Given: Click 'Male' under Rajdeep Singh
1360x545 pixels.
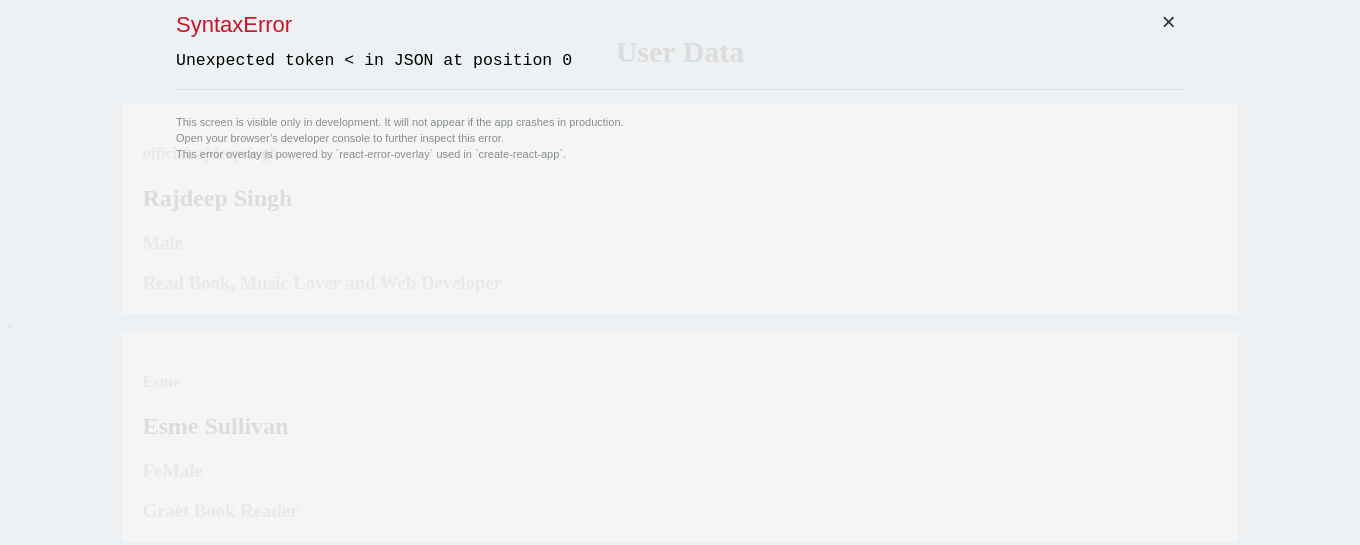Looking at the screenshot, I should (x=163, y=243).
